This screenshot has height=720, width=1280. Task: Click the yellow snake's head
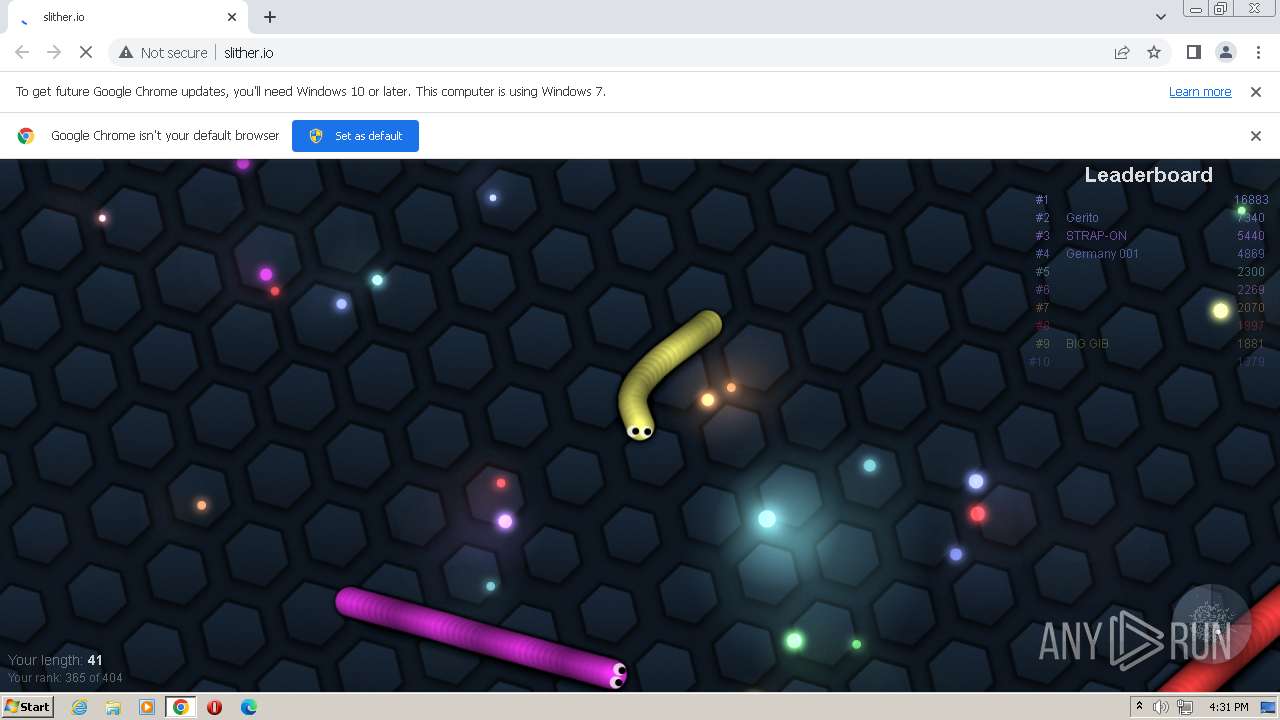[640, 429]
